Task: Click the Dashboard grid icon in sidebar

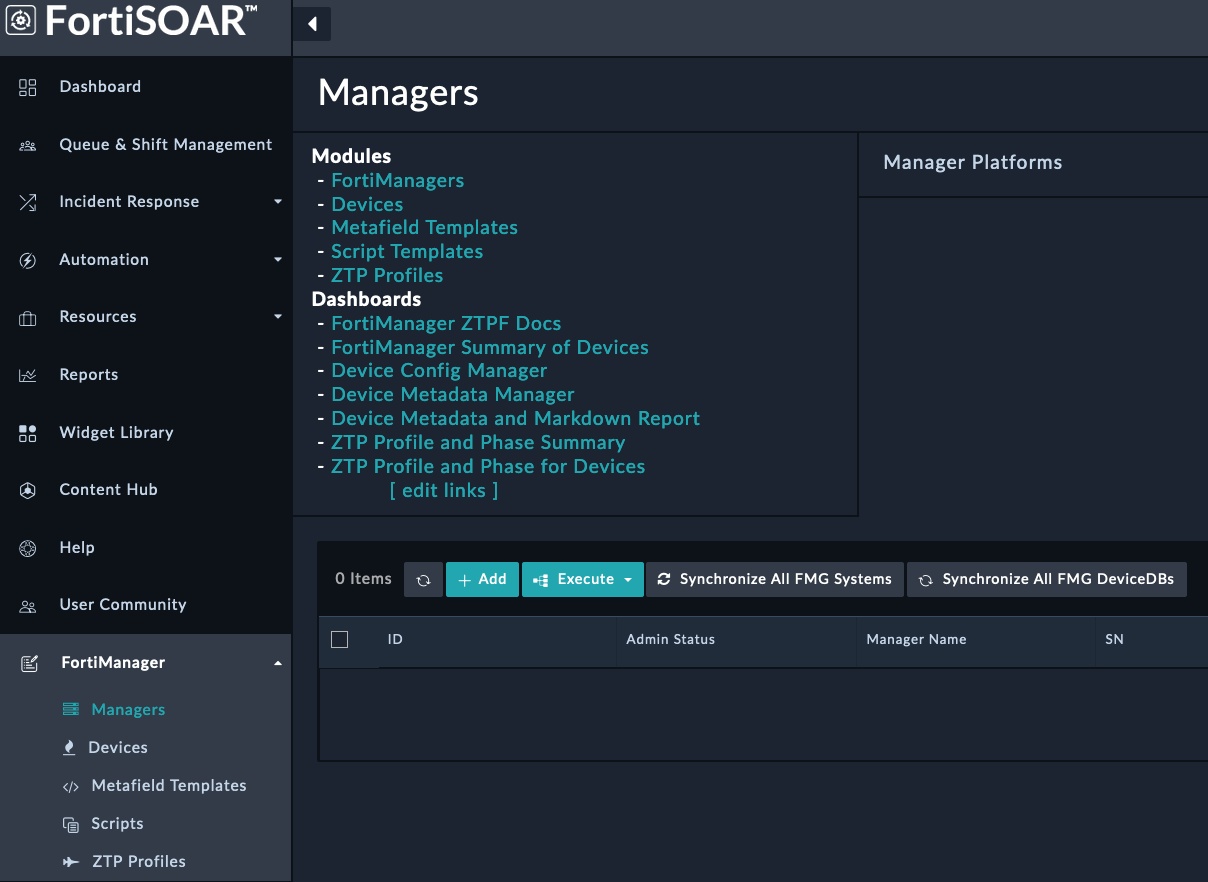Action: (28, 87)
